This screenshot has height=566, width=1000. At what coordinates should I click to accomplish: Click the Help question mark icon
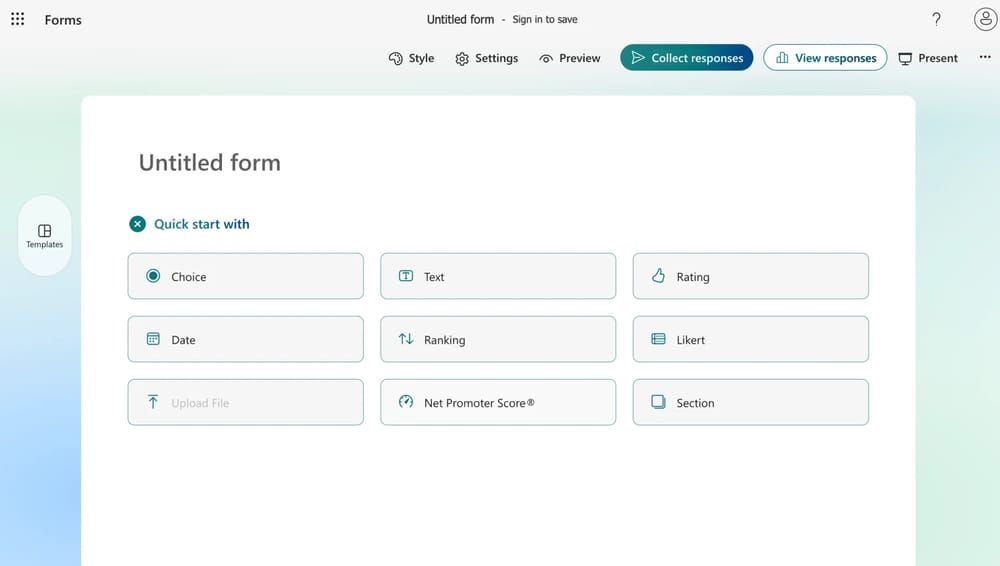[x=936, y=19]
